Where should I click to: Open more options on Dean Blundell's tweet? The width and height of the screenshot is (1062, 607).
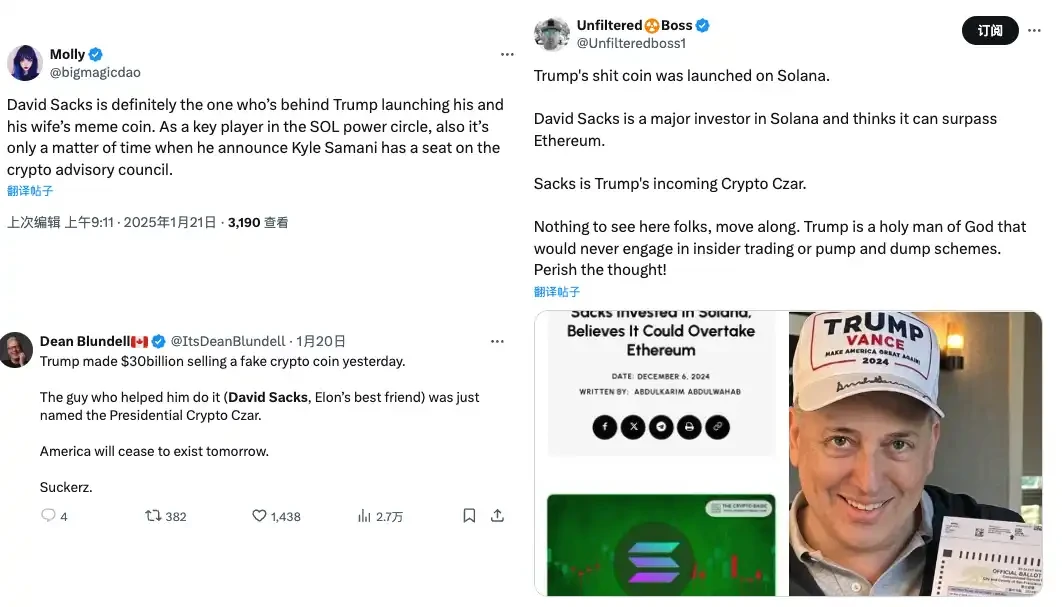pyautogui.click(x=497, y=340)
